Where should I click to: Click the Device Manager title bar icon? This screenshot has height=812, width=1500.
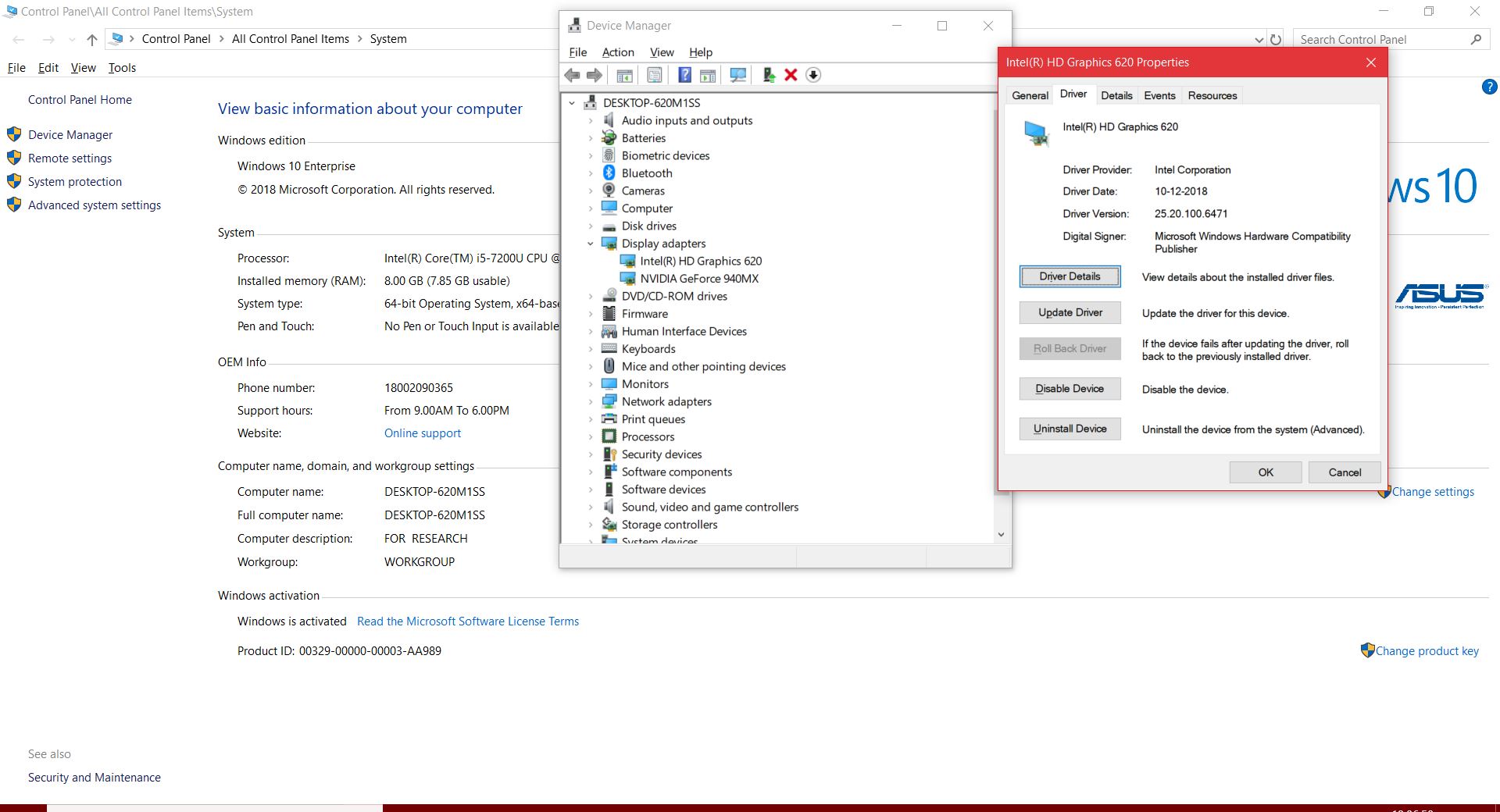click(x=574, y=25)
